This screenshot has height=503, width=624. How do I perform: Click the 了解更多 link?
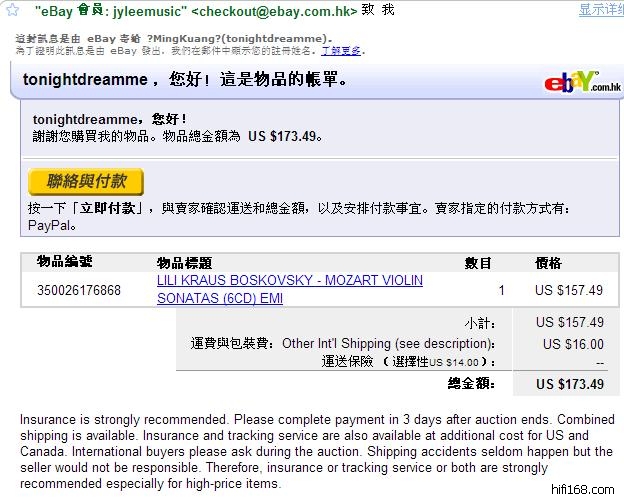(x=341, y=50)
